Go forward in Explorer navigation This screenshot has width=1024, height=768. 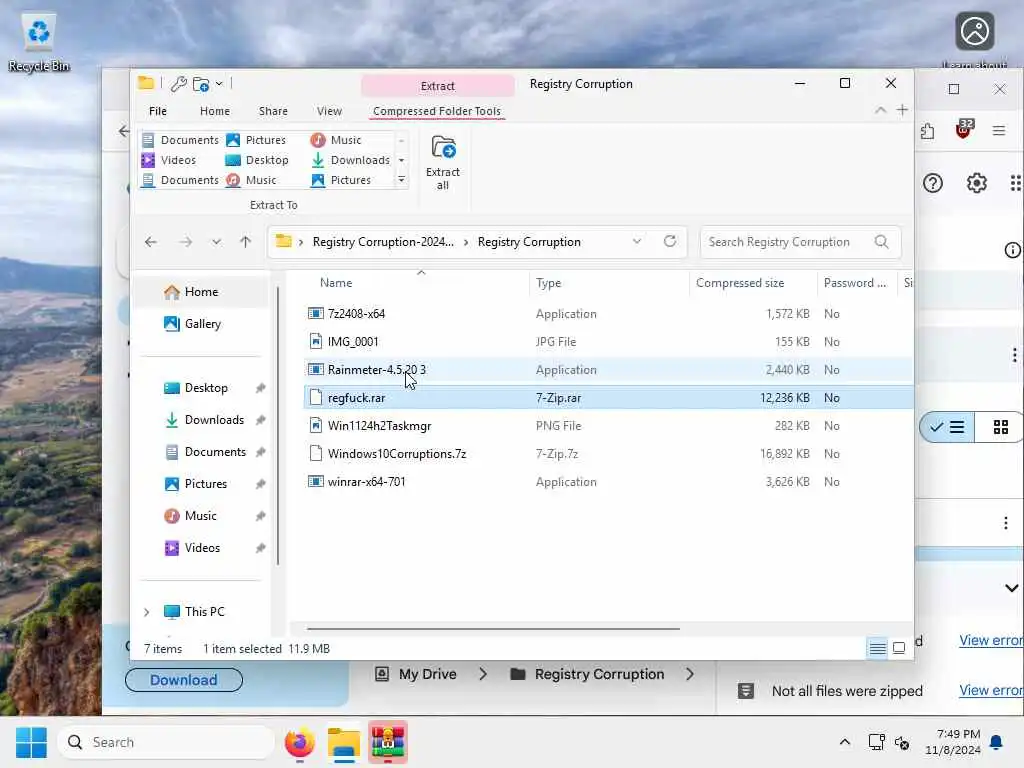(186, 242)
